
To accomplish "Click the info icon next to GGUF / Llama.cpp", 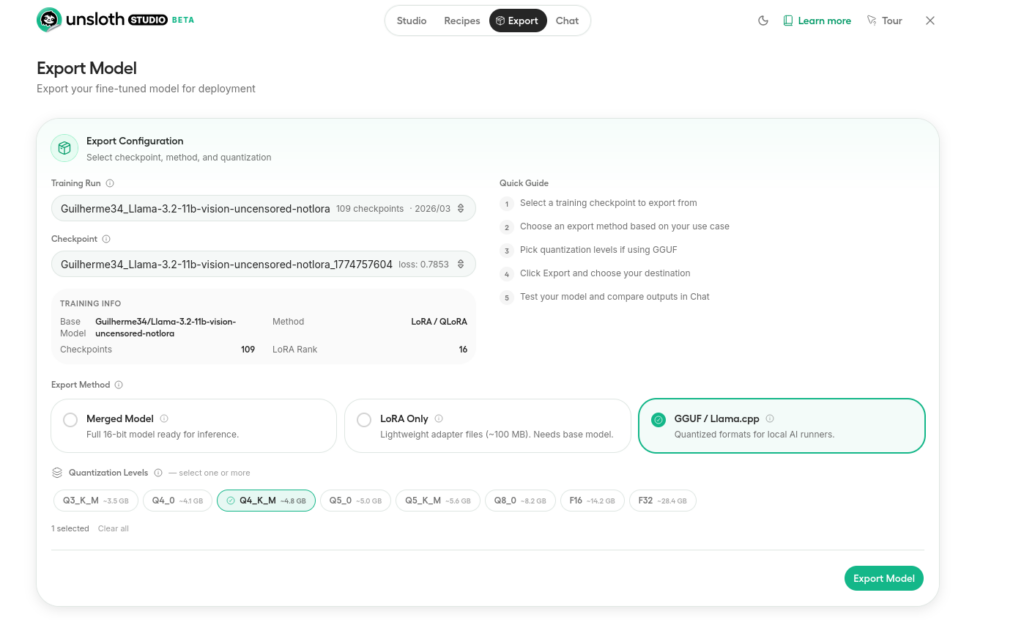I will tap(770, 419).
